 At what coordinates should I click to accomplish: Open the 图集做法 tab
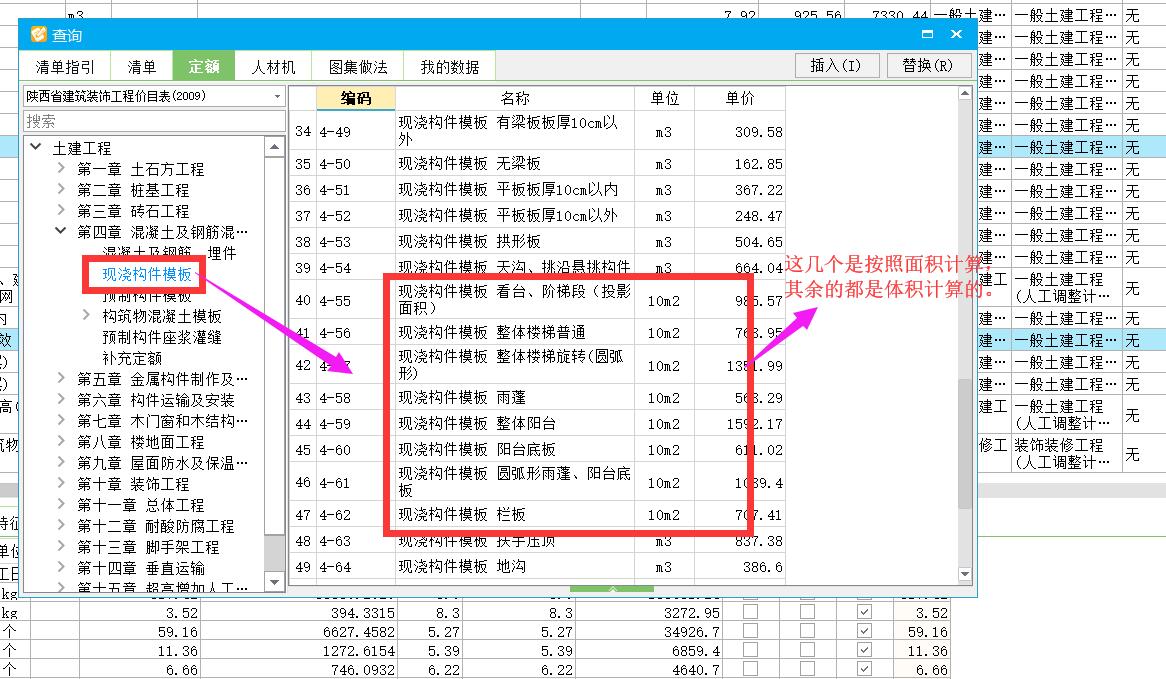click(x=358, y=67)
